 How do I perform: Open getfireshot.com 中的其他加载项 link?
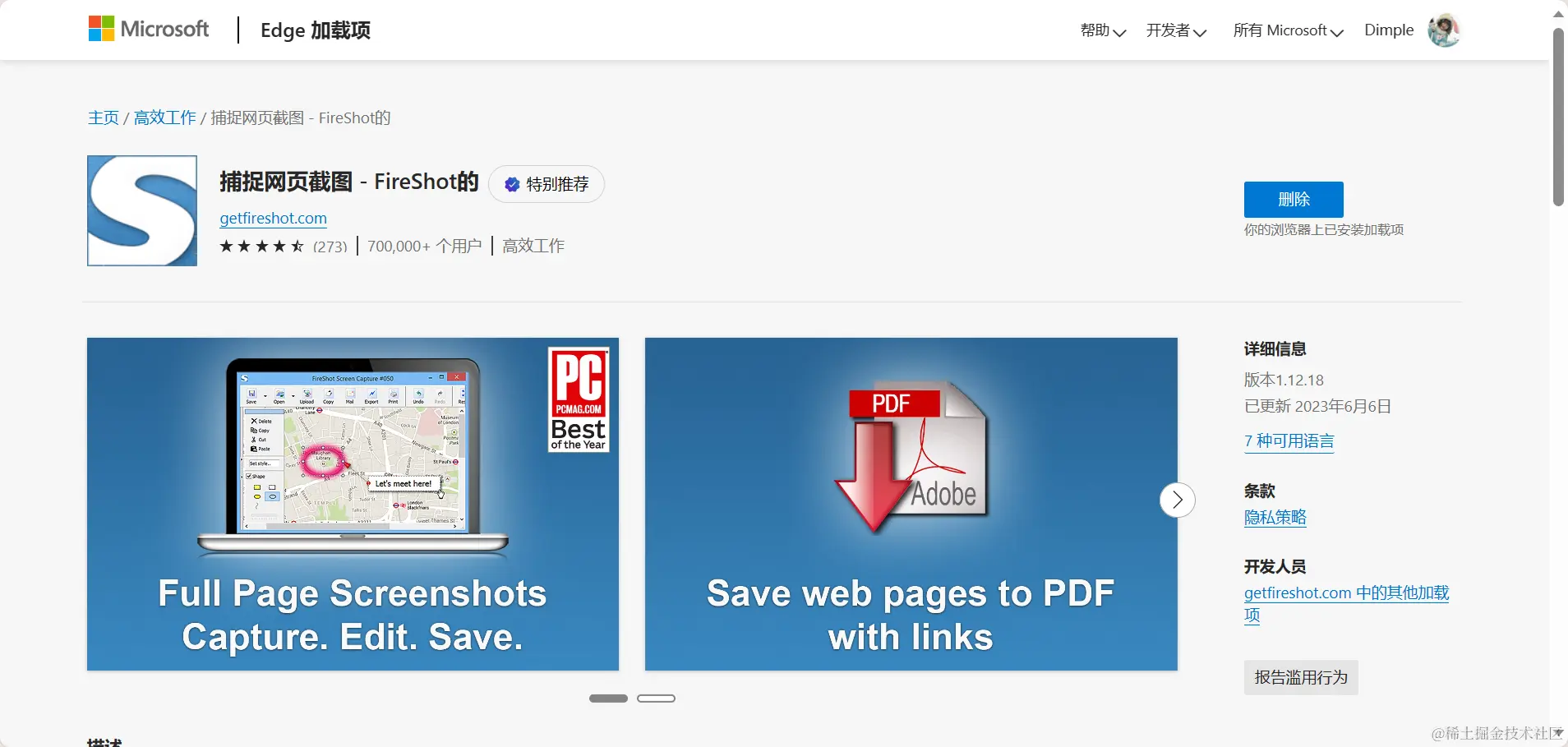click(1347, 603)
